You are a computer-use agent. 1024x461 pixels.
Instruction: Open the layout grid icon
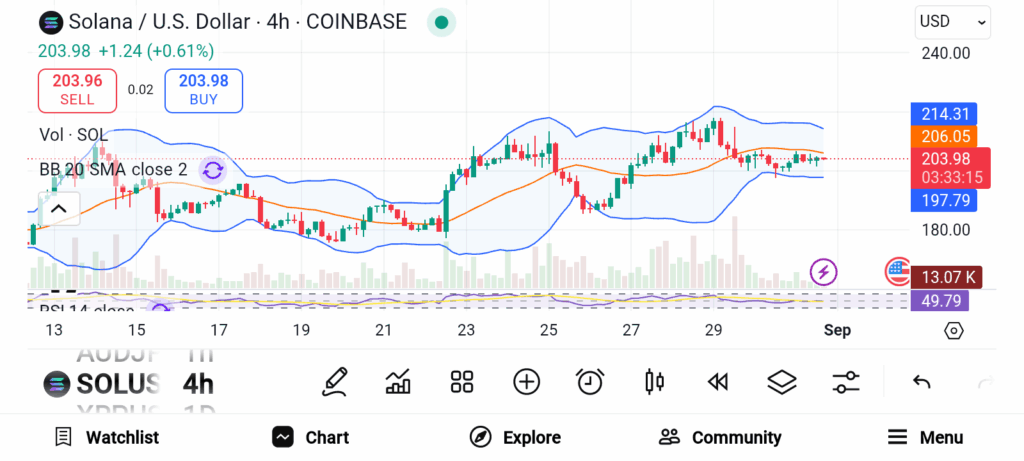pos(461,381)
